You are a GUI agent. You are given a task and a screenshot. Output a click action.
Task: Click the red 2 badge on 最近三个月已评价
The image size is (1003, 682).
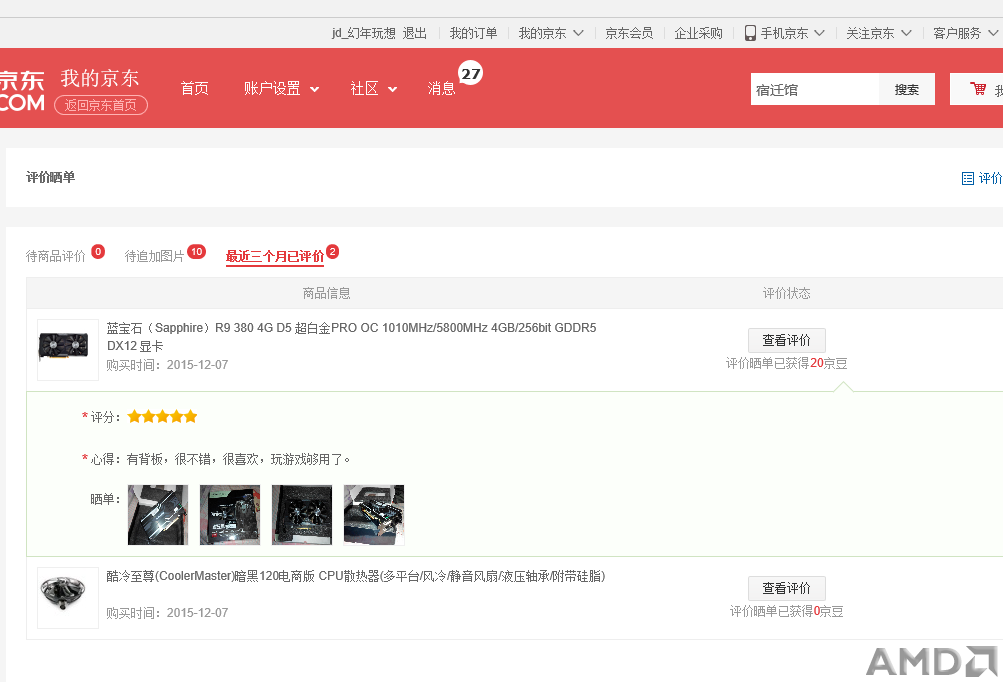coord(333,251)
